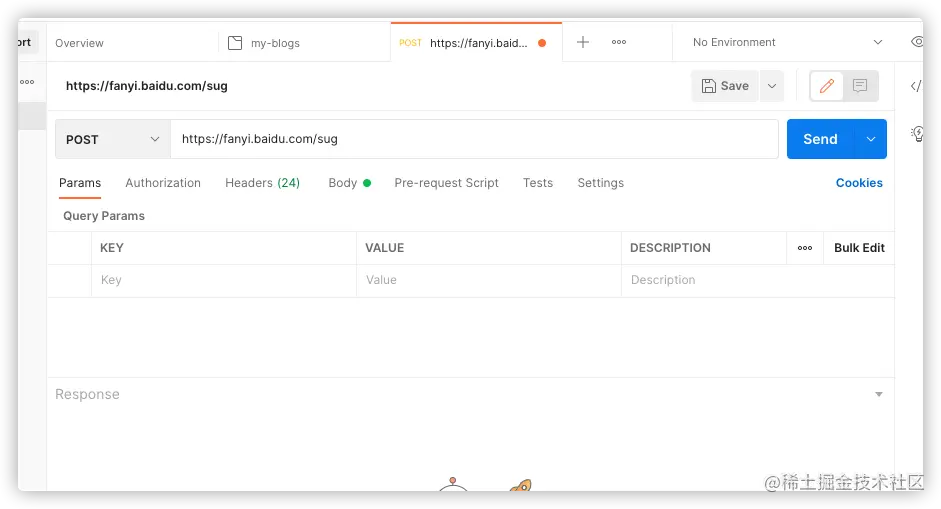Click the lightbulb info icon in right sidebar
The image size is (941, 509).
point(918,133)
